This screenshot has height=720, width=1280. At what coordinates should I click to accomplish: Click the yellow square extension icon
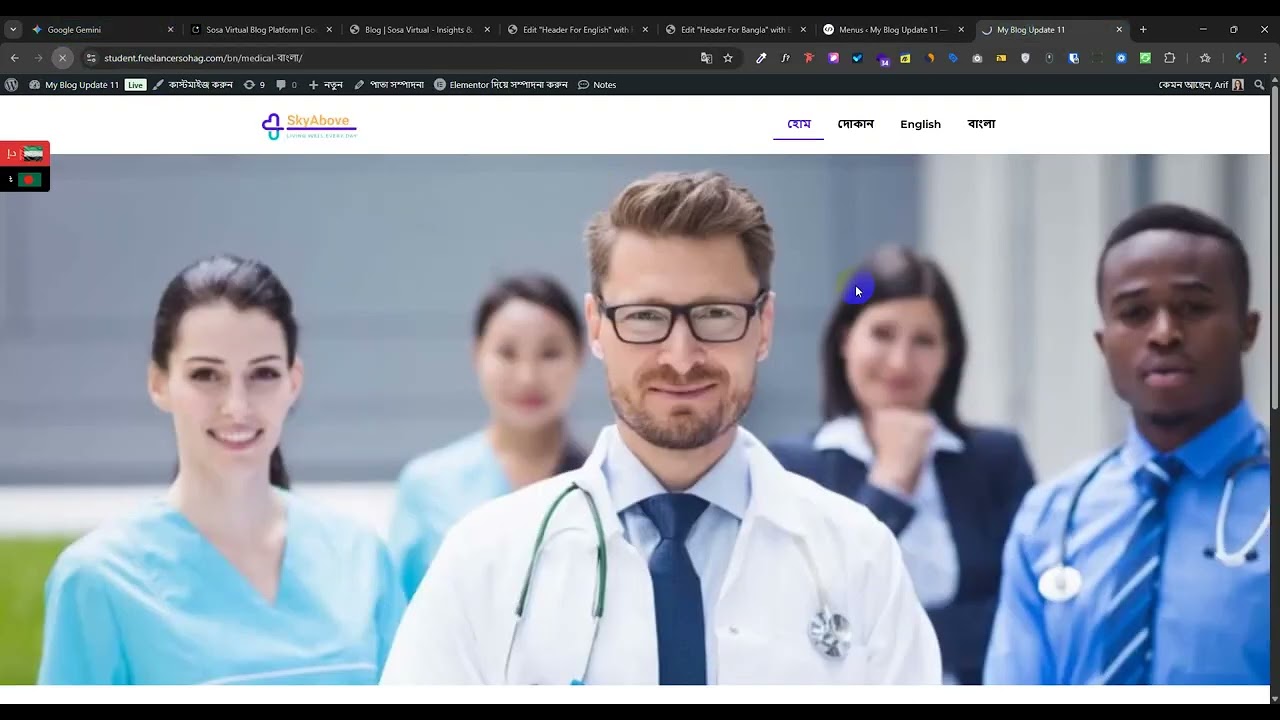[905, 58]
